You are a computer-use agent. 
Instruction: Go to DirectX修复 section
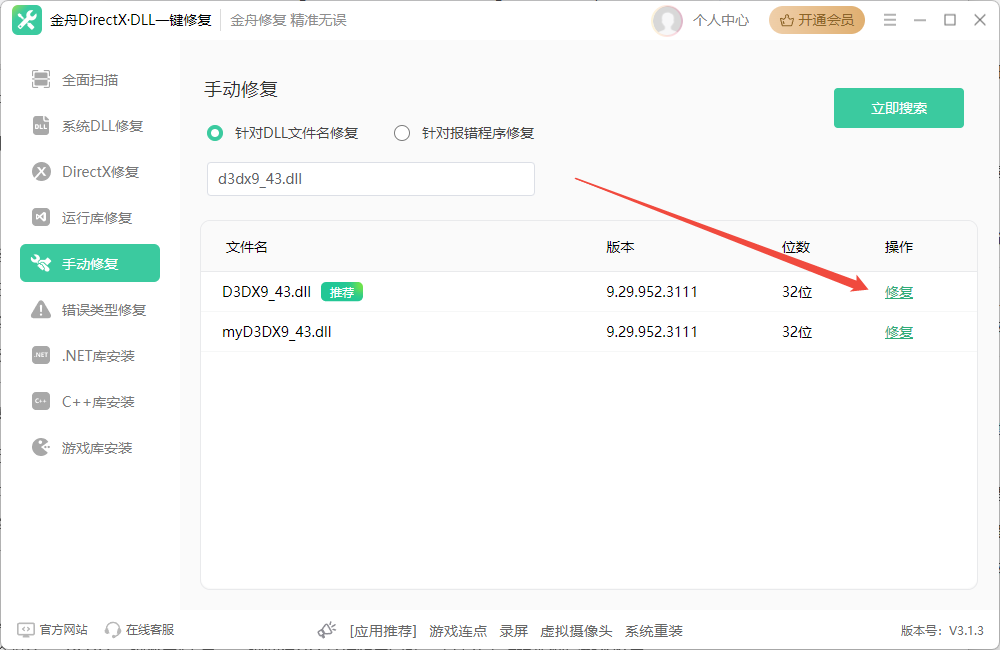(x=90, y=172)
